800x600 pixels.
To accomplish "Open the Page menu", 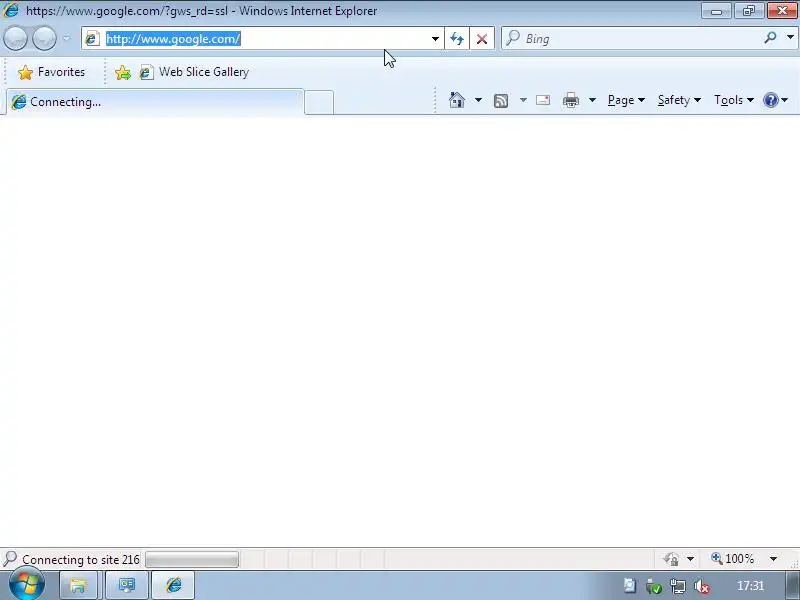I will tap(626, 100).
